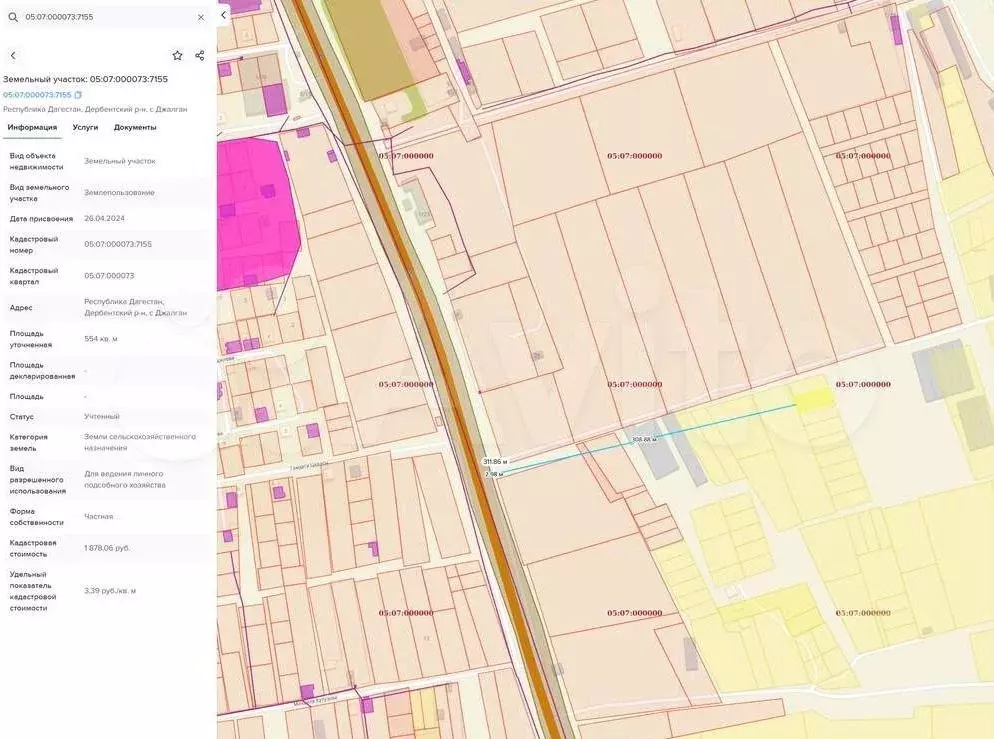
Task: Select the highlighted yellow parcel on map
Action: tap(814, 400)
